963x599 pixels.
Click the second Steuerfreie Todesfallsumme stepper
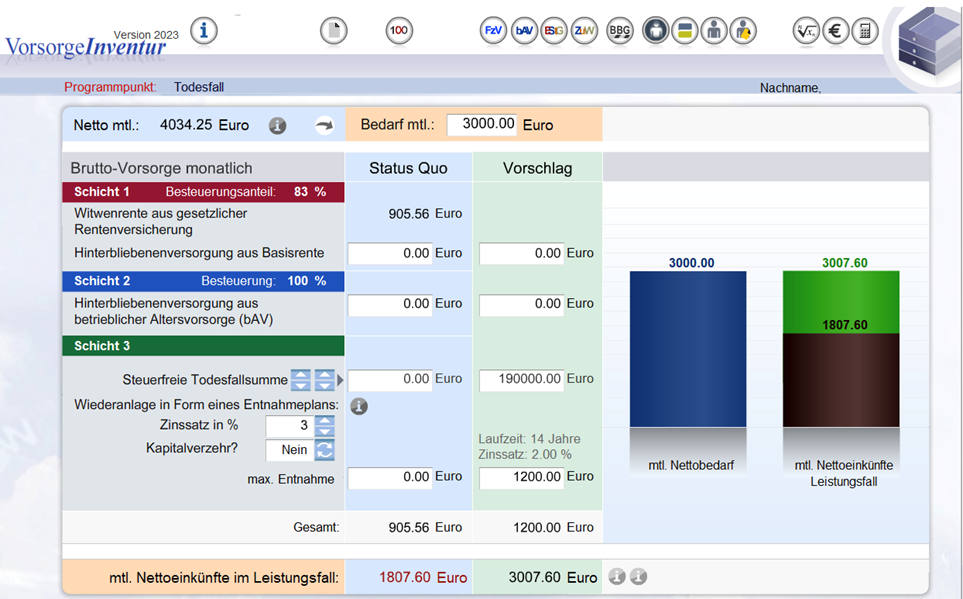pyautogui.click(x=325, y=380)
